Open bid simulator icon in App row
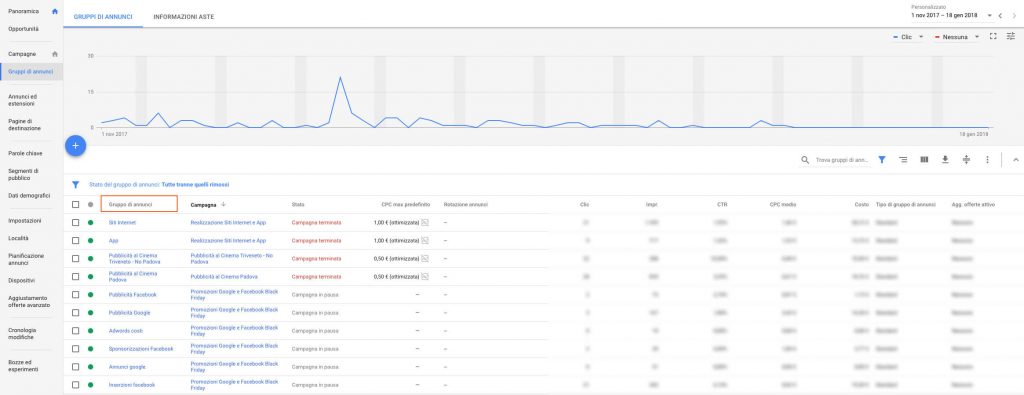Screen dimensions: 1024x395 [x=424, y=240]
